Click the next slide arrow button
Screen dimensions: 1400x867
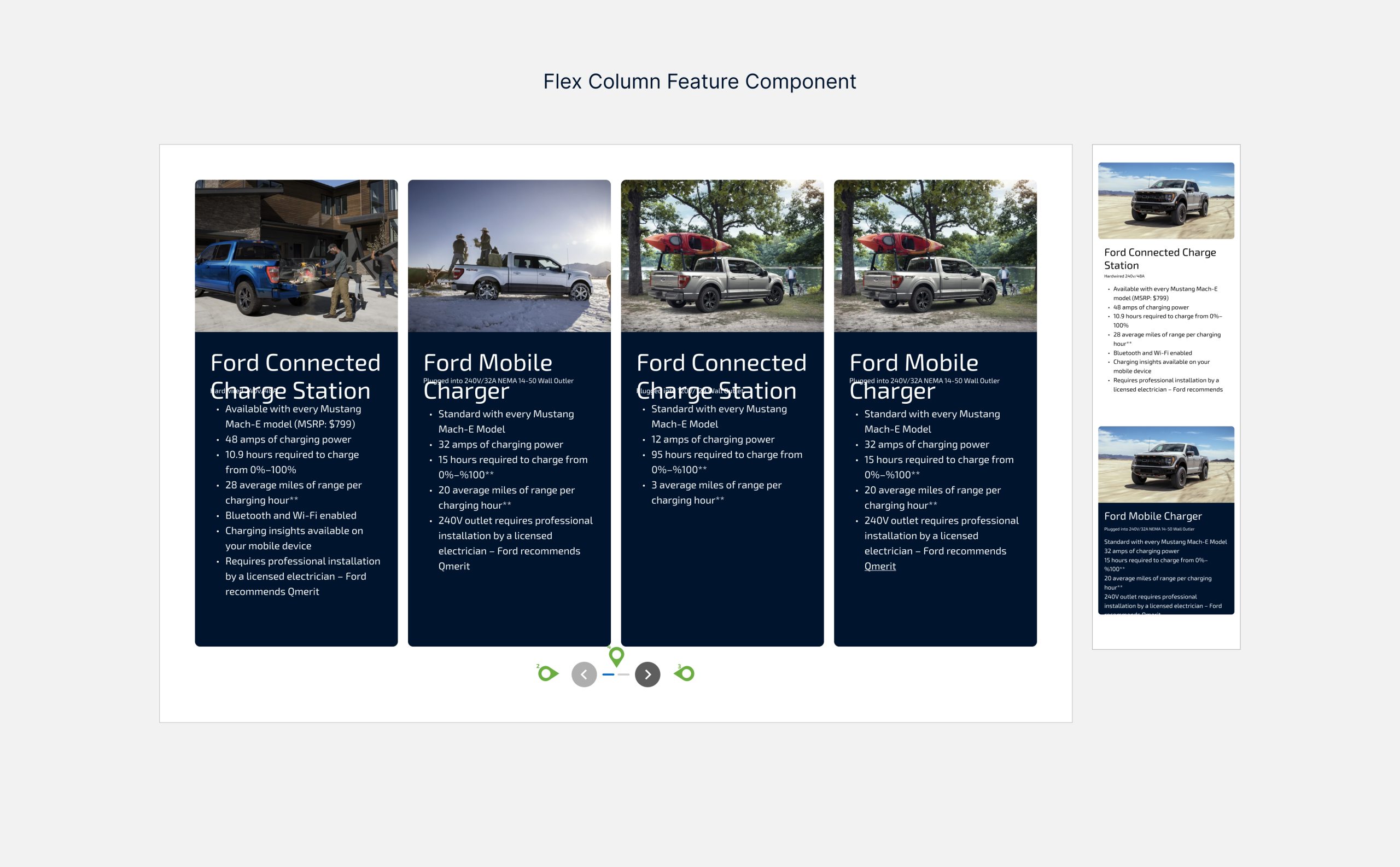point(647,674)
